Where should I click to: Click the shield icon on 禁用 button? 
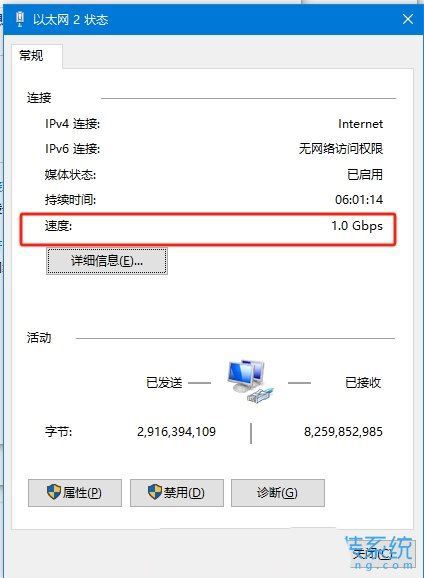(x=155, y=492)
